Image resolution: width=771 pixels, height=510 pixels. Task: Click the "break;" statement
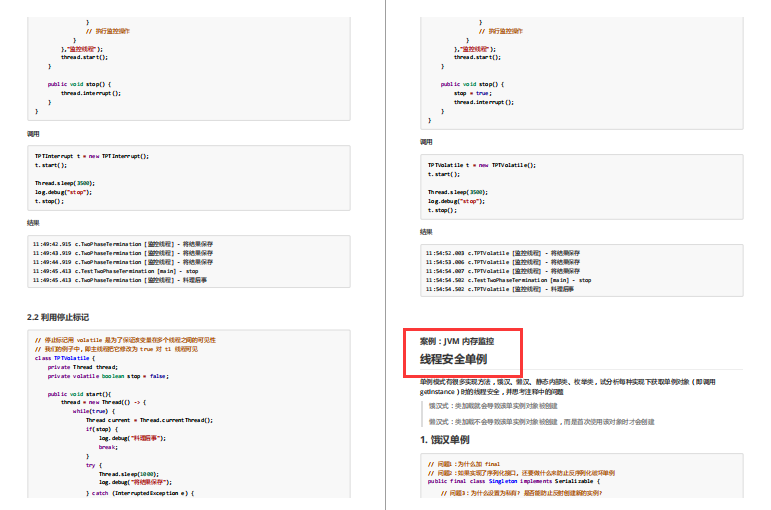point(108,447)
